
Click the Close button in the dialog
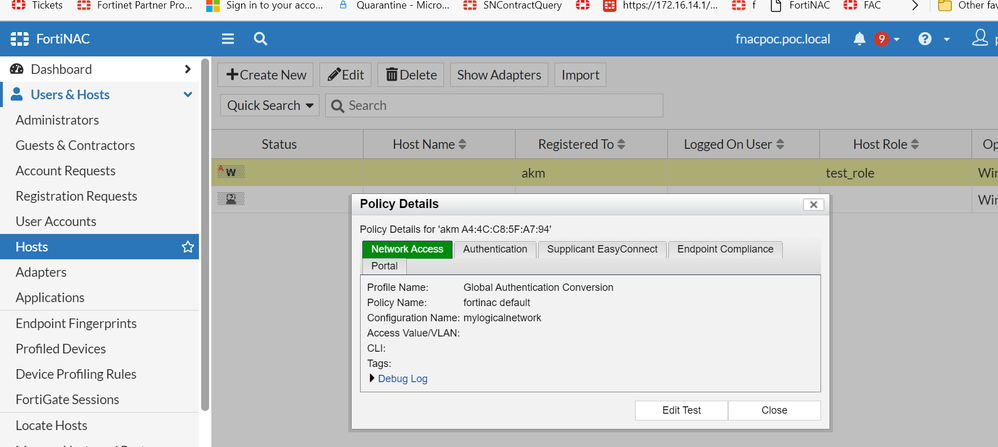(775, 410)
